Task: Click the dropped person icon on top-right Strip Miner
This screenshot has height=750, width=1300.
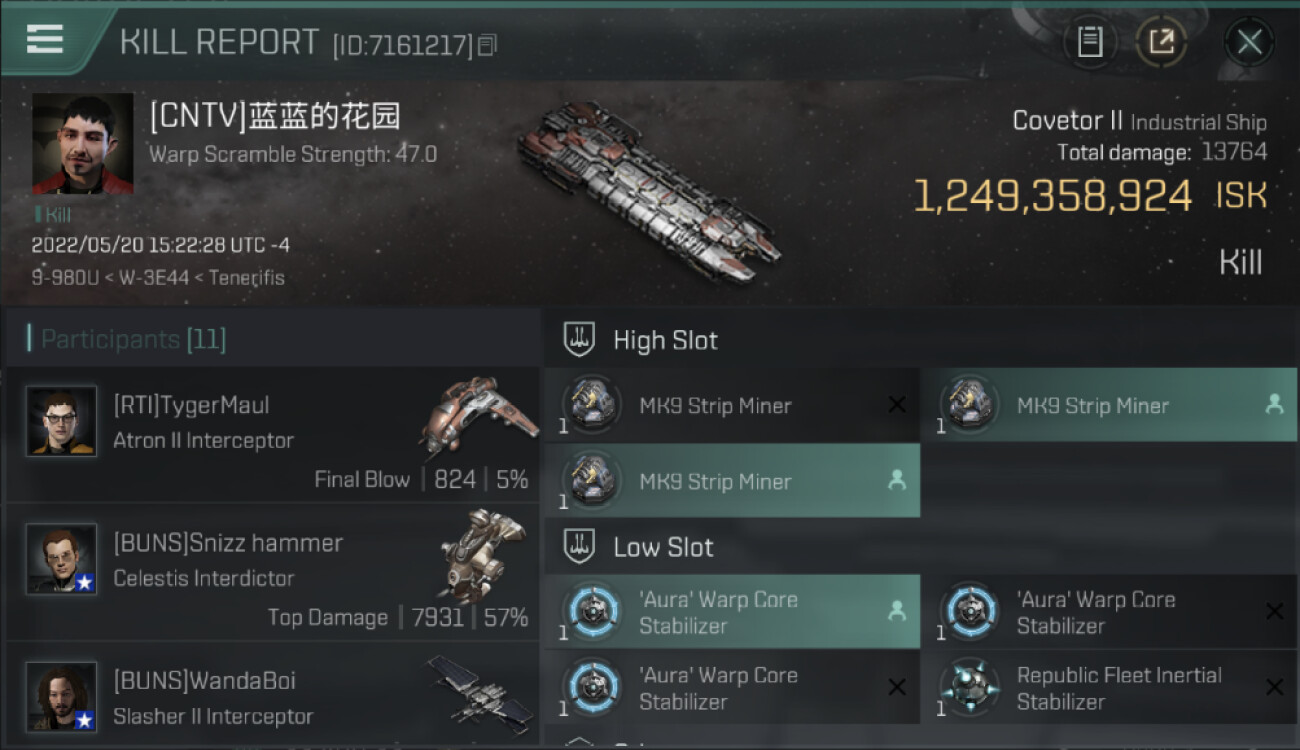Action: click(x=1274, y=404)
